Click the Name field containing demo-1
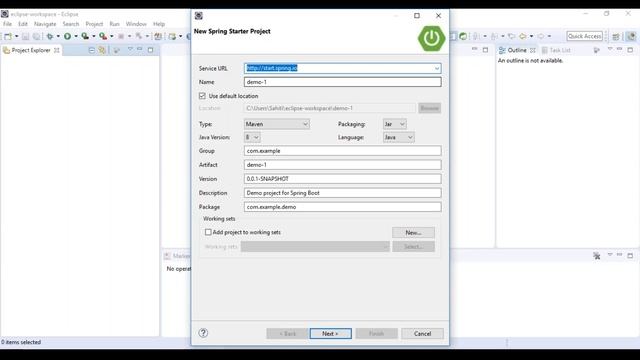The width and height of the screenshot is (640, 360). (x=342, y=82)
